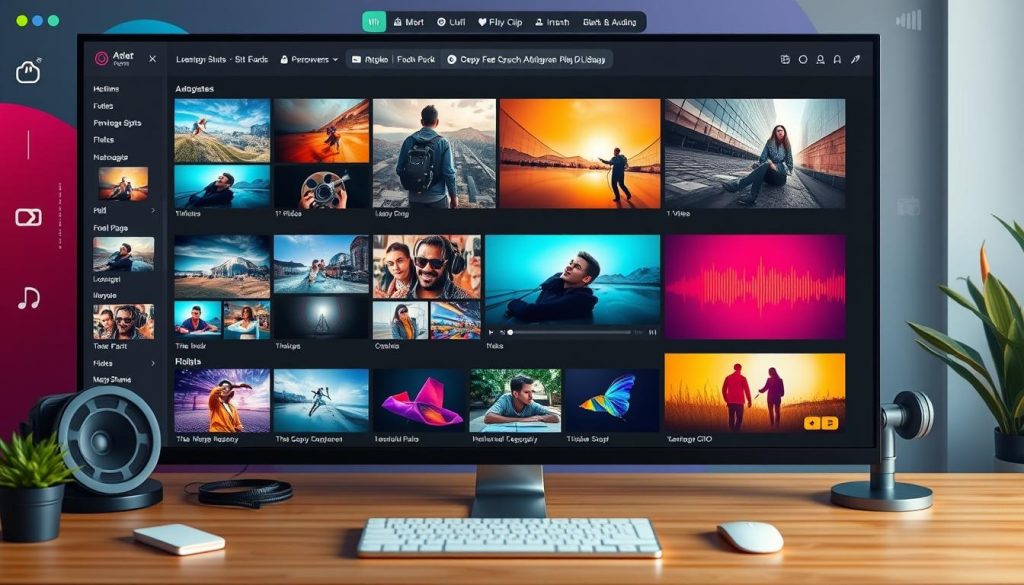The image size is (1024, 585).
Task: Open the Perowers dropdown in the header
Action: click(309, 60)
